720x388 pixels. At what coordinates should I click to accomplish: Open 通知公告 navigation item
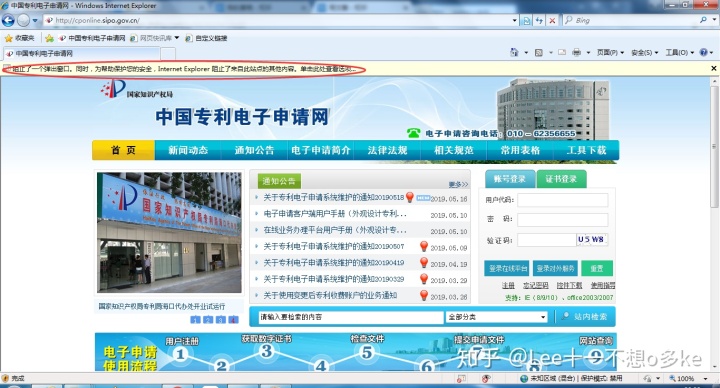point(254,150)
